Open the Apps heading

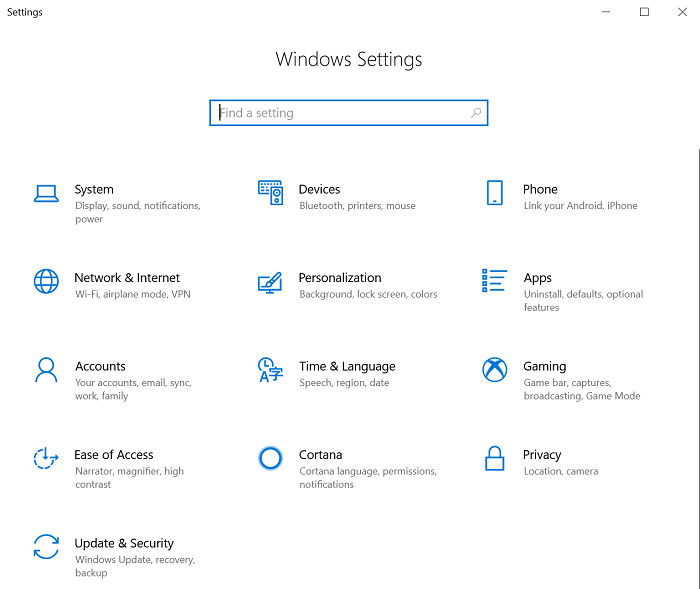coord(538,278)
